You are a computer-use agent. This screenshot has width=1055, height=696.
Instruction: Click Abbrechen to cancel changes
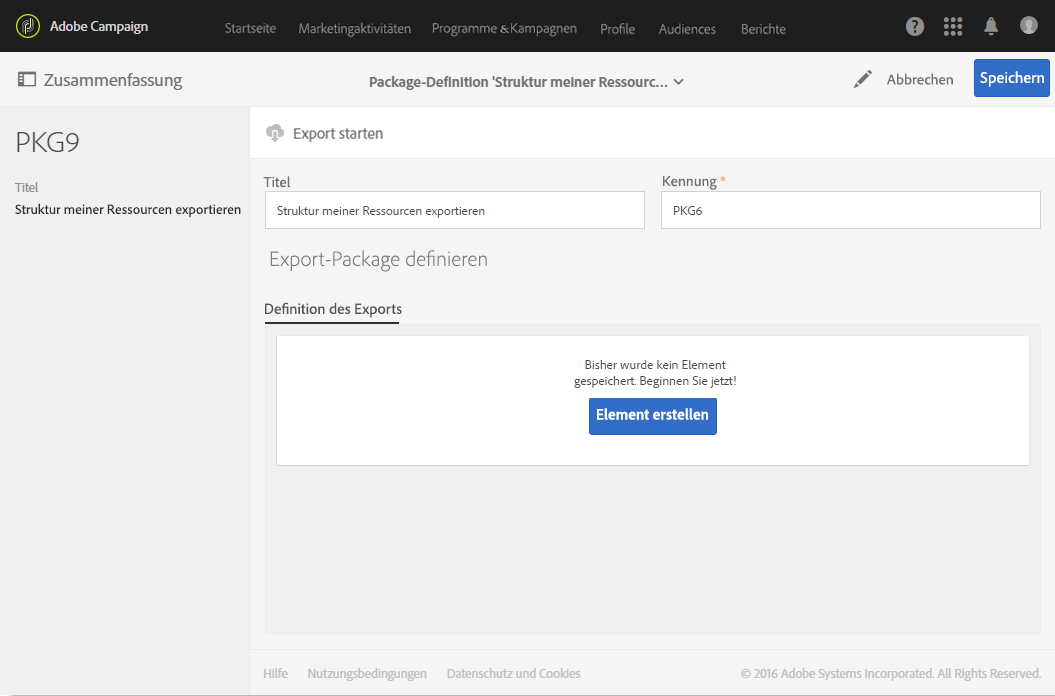[x=920, y=79]
